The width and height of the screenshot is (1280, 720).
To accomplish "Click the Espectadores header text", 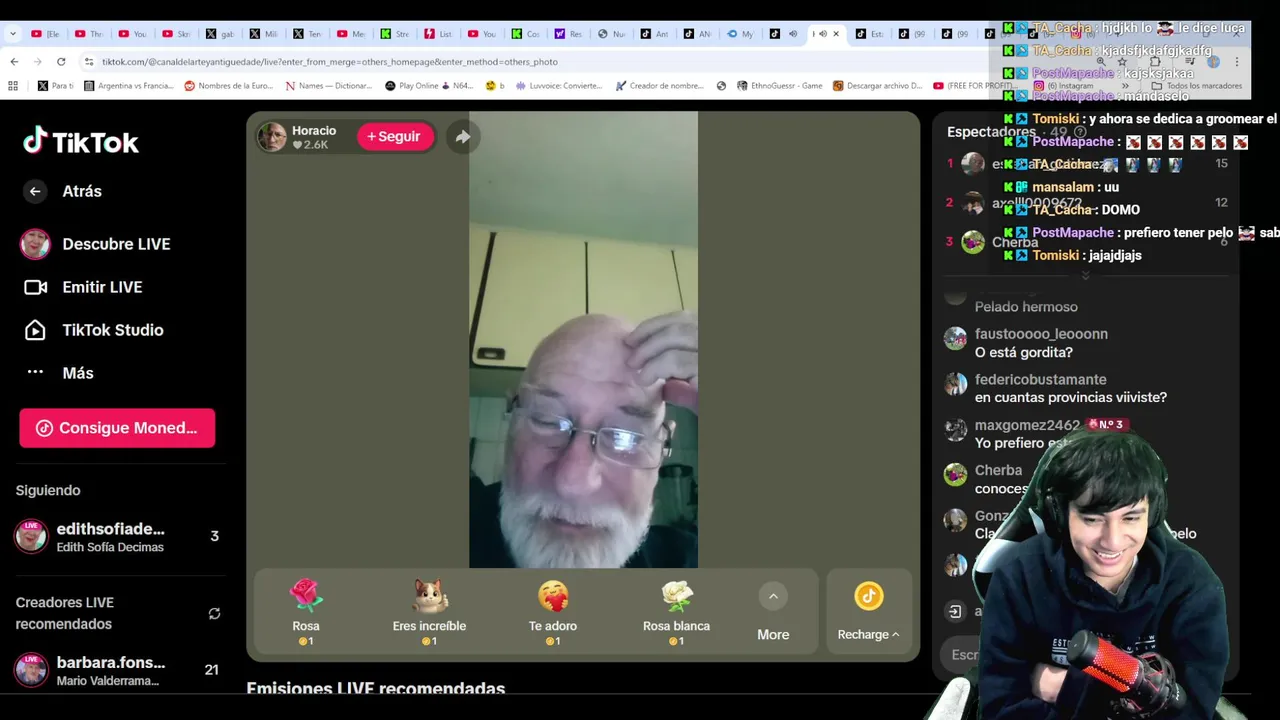I will 991,132.
